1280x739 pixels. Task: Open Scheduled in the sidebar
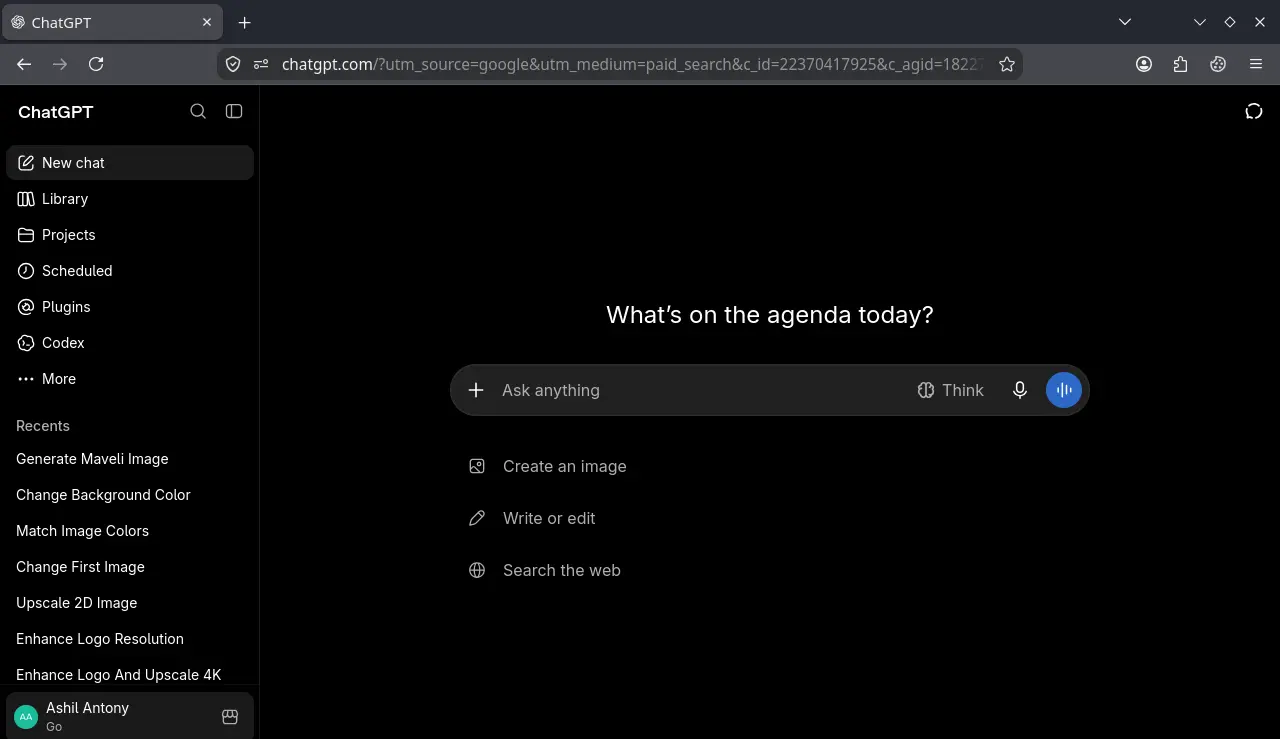click(x=130, y=271)
